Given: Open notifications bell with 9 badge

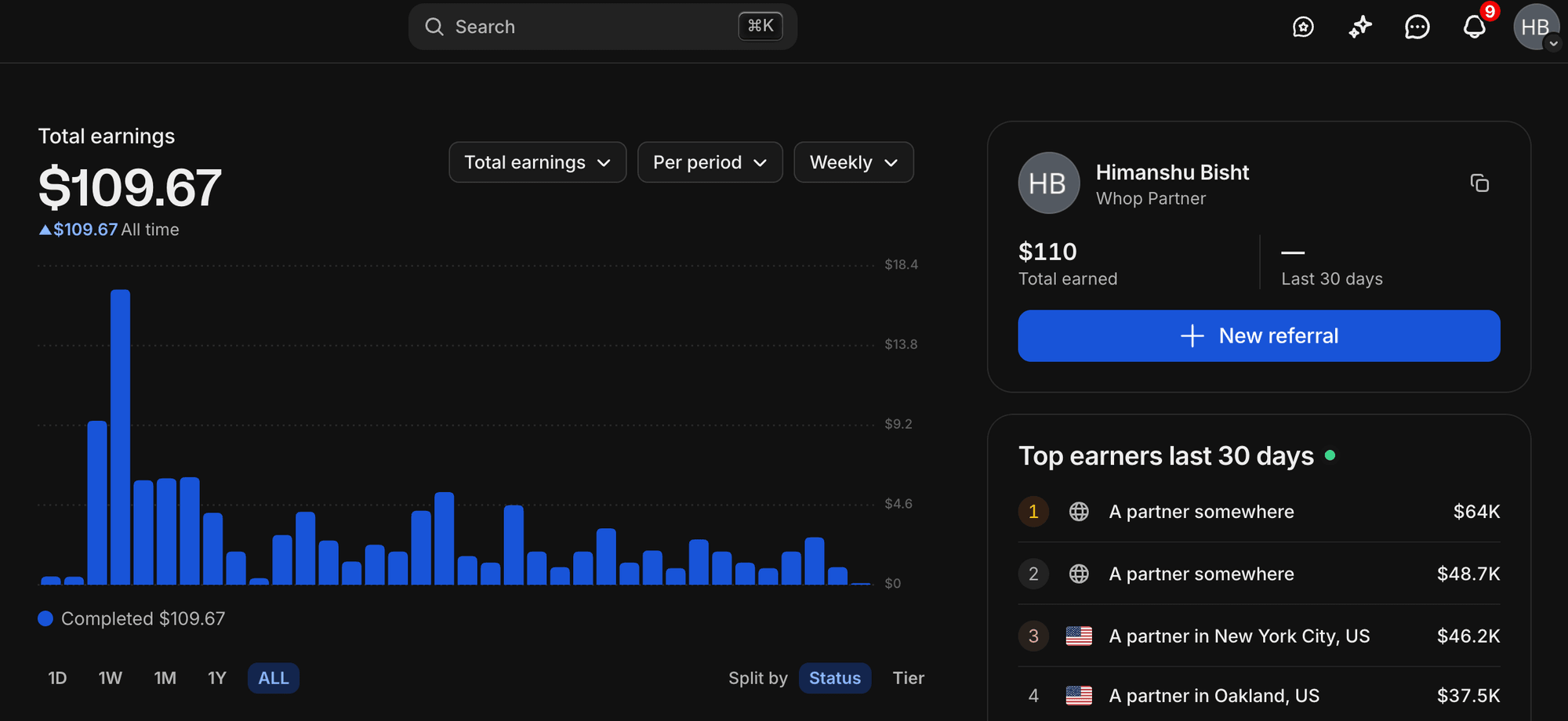Looking at the screenshot, I should pyautogui.click(x=1475, y=27).
